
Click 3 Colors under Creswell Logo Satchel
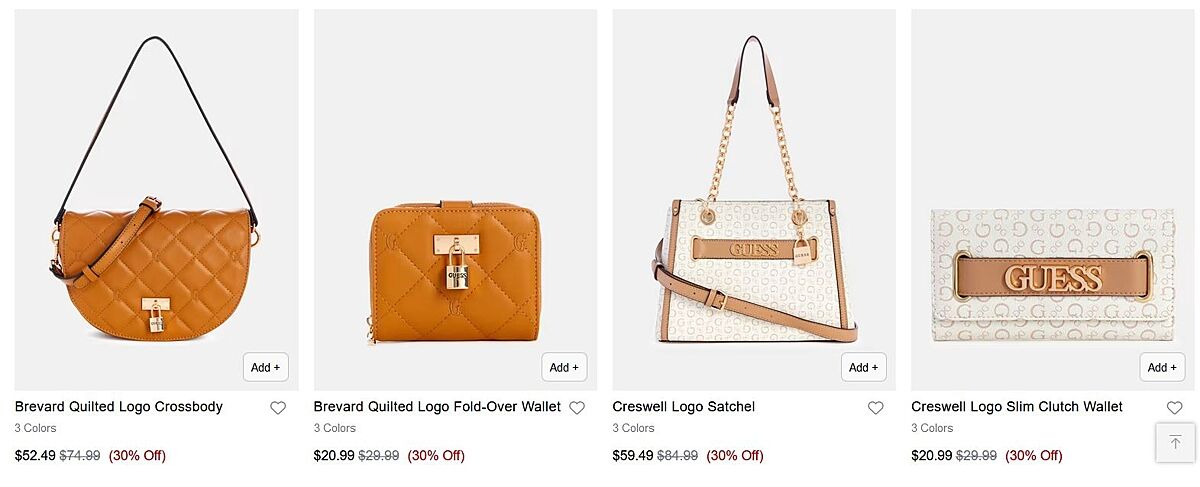634,428
